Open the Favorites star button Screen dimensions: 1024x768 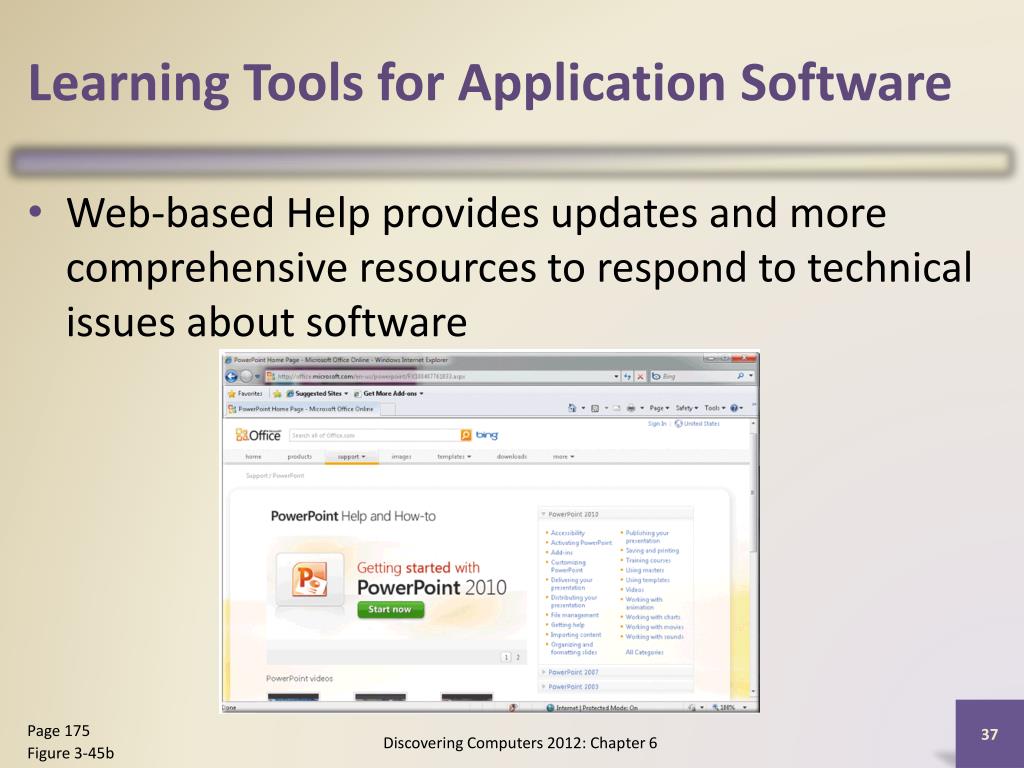245,394
